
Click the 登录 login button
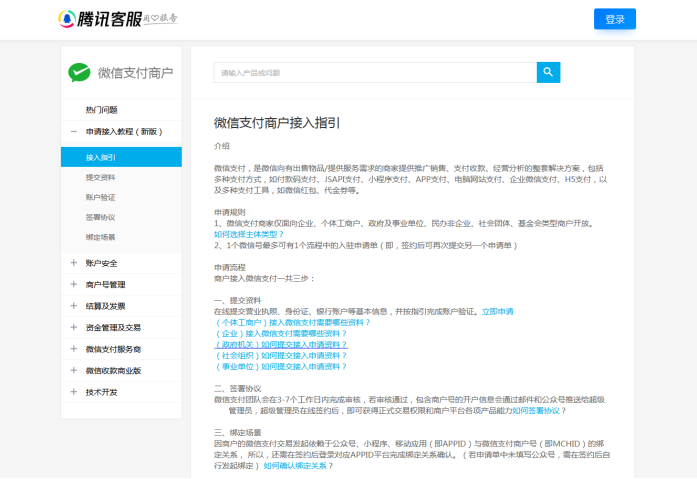pyautogui.click(x=615, y=19)
